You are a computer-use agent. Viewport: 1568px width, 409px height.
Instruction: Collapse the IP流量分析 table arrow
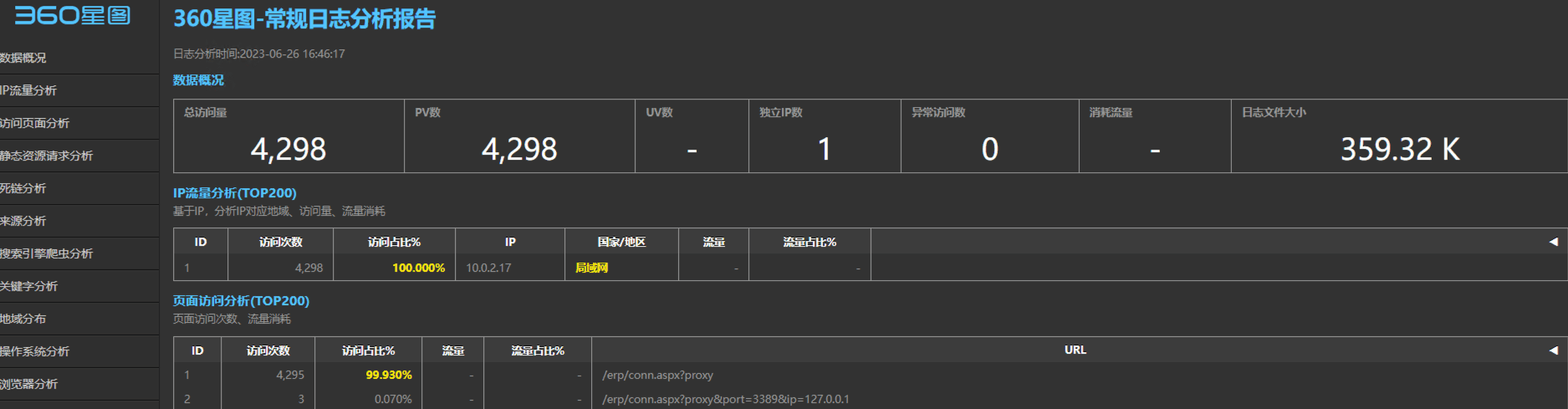[1553, 242]
